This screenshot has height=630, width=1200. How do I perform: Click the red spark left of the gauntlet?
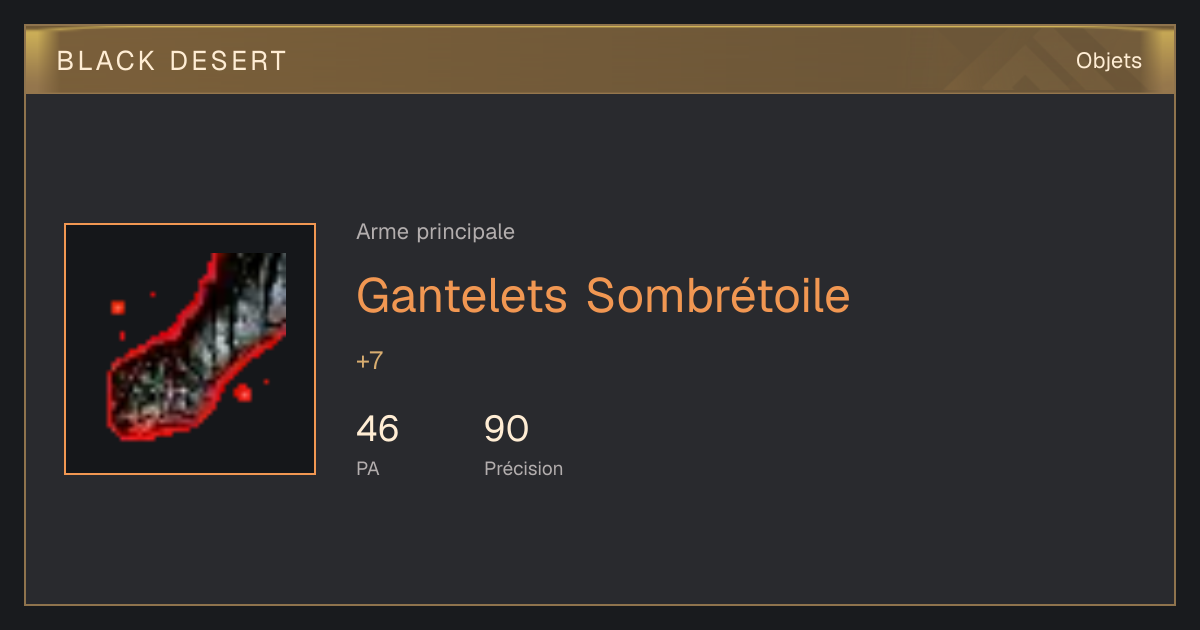[x=118, y=307]
